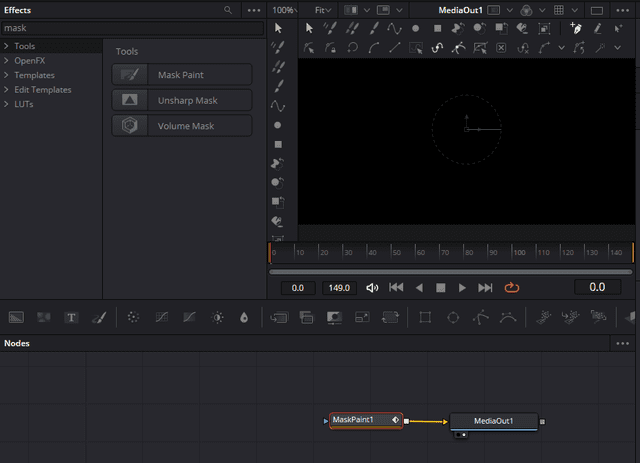
Task: Open the Fit scale dropdown
Action: point(323,10)
